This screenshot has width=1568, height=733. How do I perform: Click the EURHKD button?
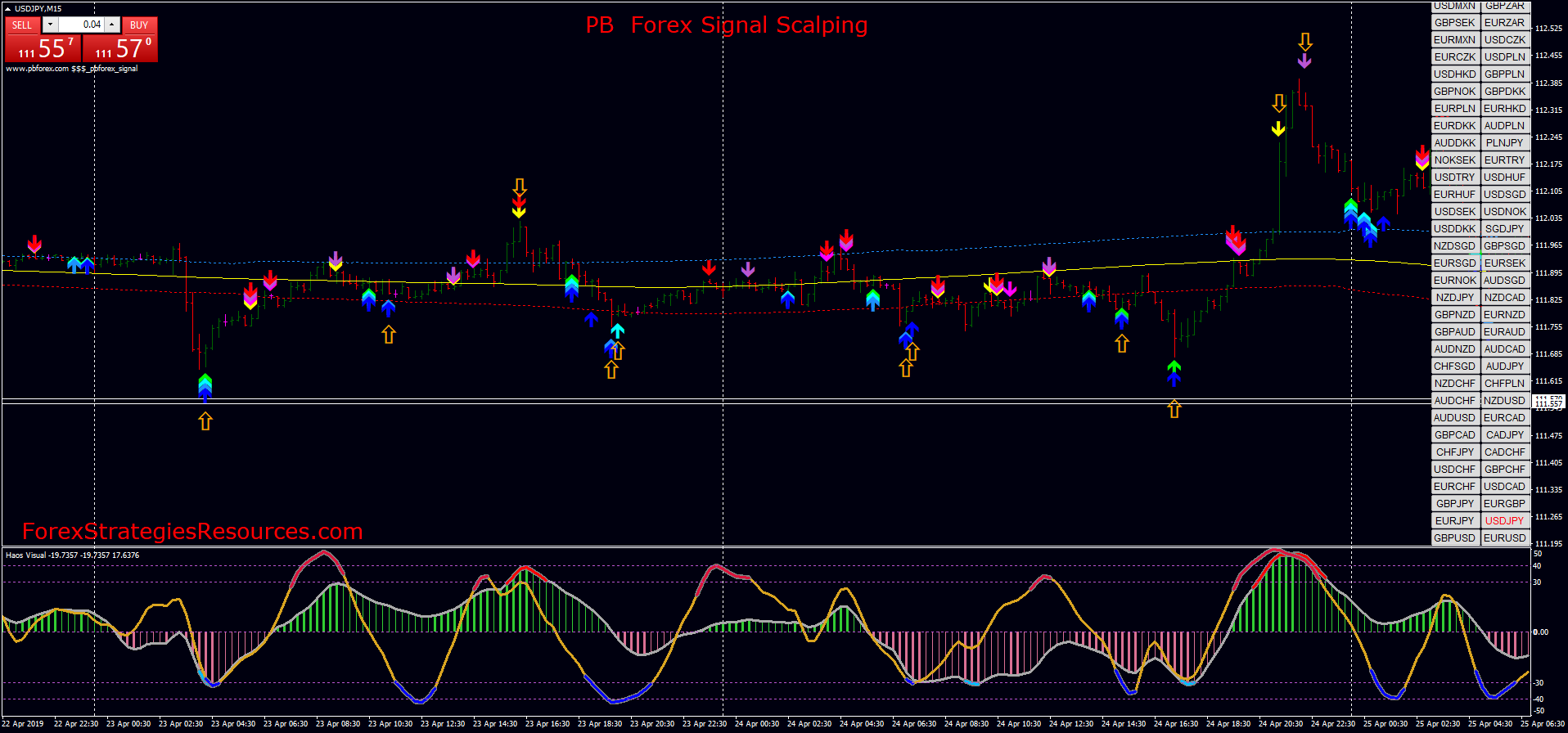tap(1505, 108)
